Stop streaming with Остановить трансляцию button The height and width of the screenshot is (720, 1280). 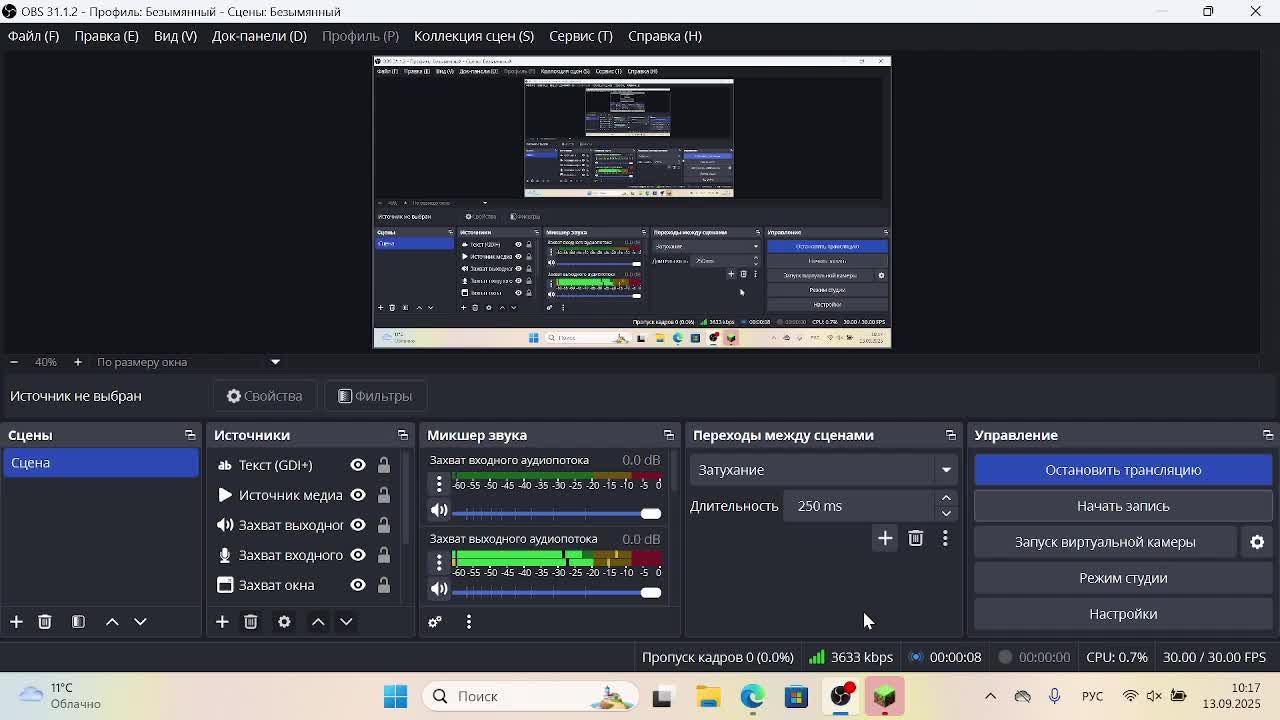click(x=1123, y=470)
